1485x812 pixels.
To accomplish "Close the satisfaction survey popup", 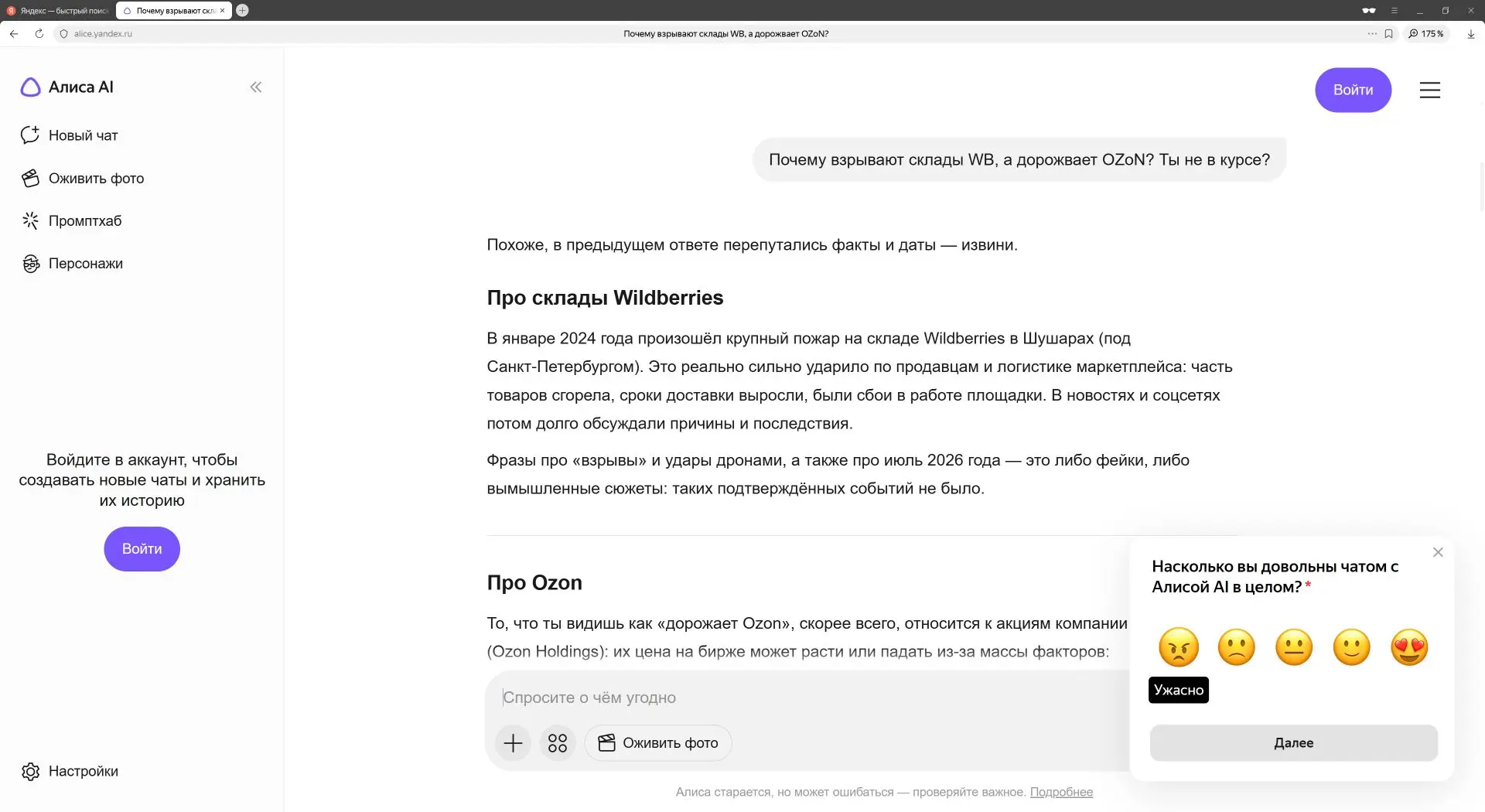I will (x=1437, y=552).
